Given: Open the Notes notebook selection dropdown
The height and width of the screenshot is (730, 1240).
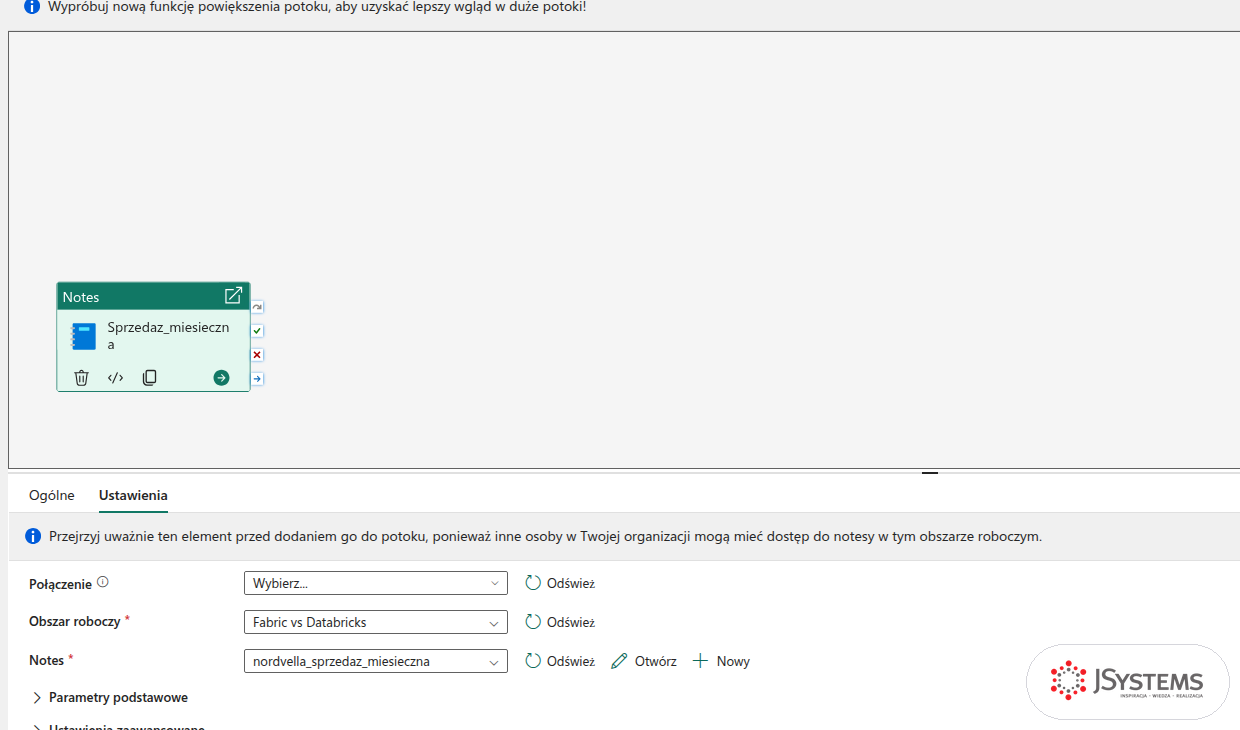Looking at the screenshot, I should pyautogui.click(x=376, y=661).
